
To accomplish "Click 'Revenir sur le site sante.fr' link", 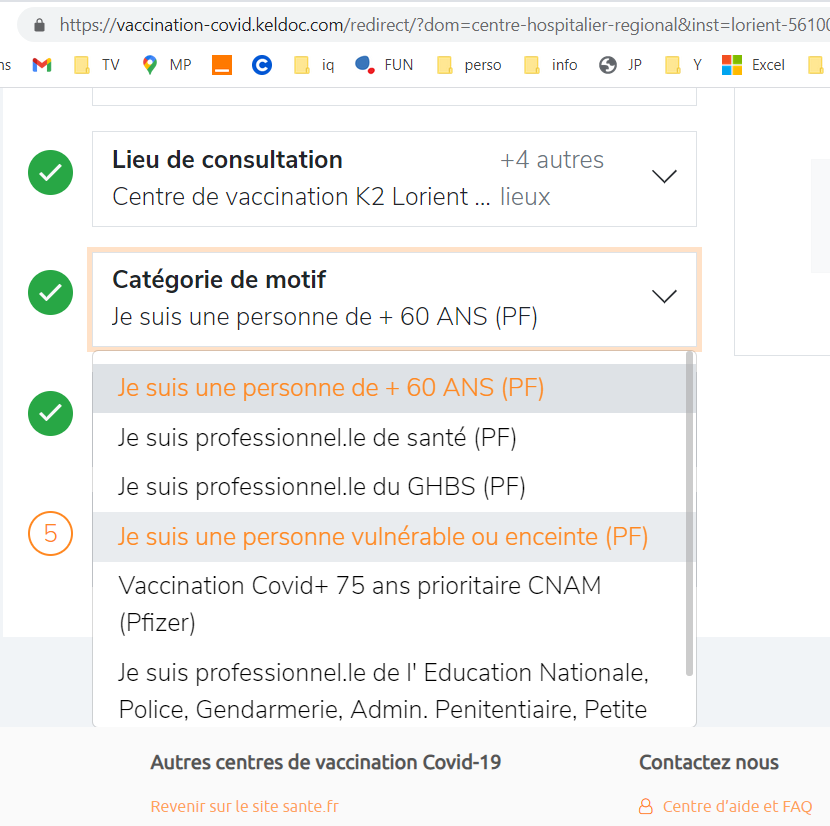I will [x=245, y=806].
